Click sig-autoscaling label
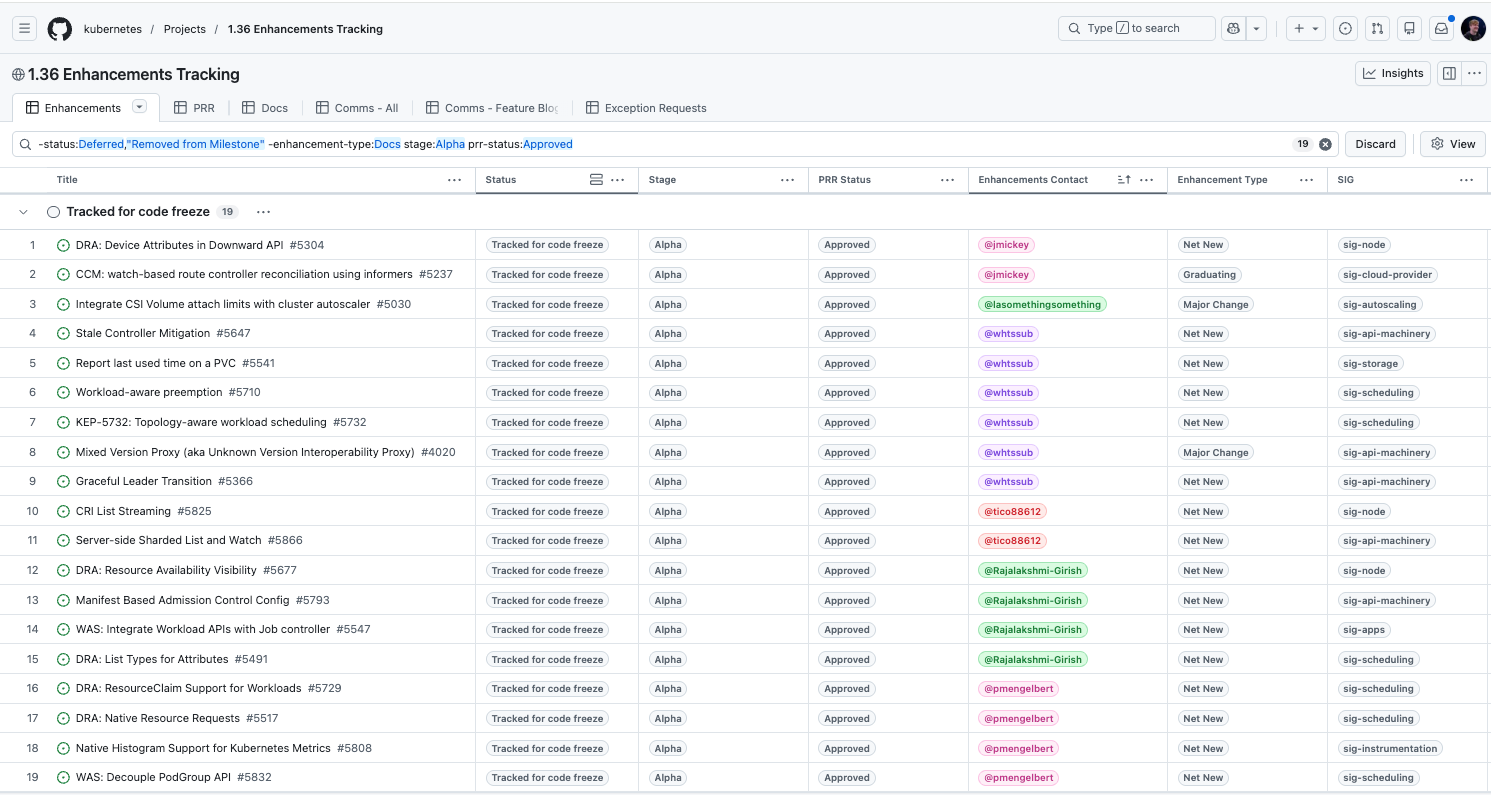Screen dimensions: 1491x795 1380,304
